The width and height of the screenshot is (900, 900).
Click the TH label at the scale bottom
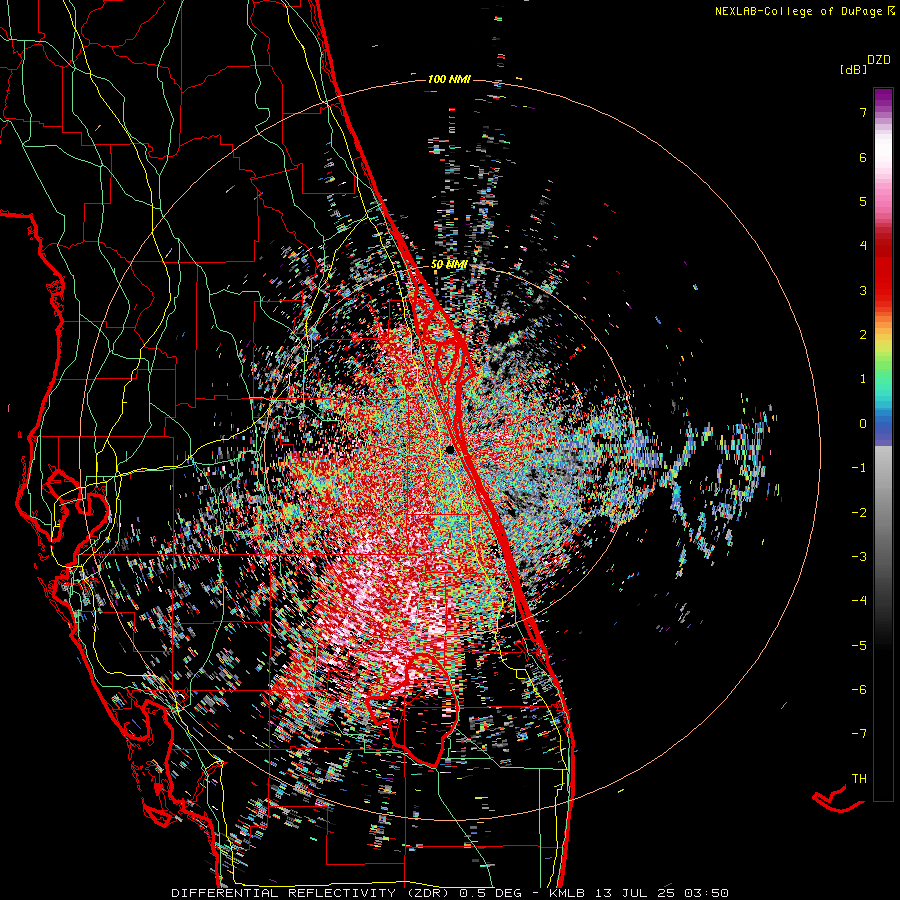[x=859, y=779]
